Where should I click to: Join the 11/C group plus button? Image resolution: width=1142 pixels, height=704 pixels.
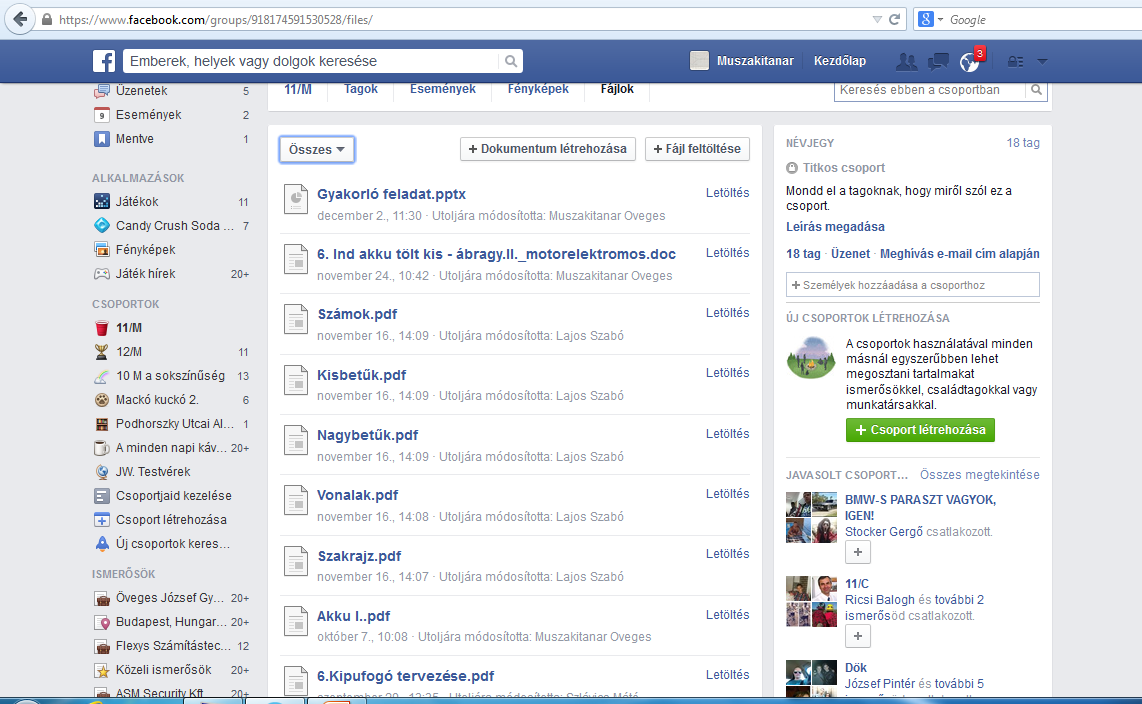coord(858,636)
